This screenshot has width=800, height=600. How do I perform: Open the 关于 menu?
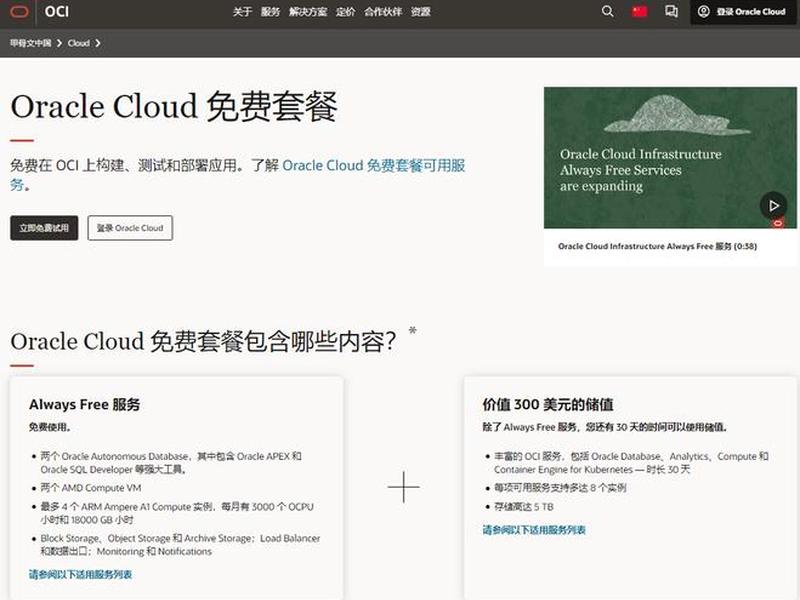(242, 12)
